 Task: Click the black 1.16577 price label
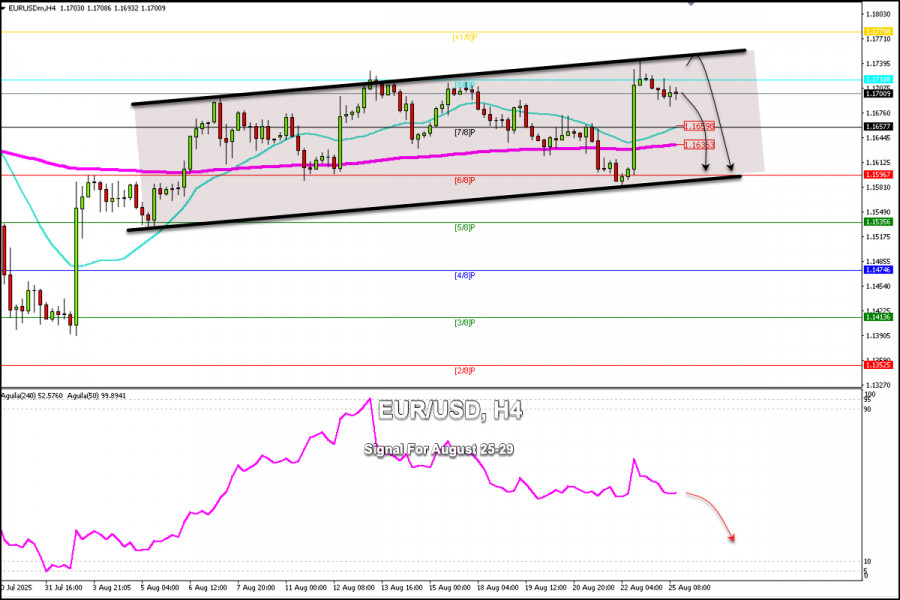878,126
